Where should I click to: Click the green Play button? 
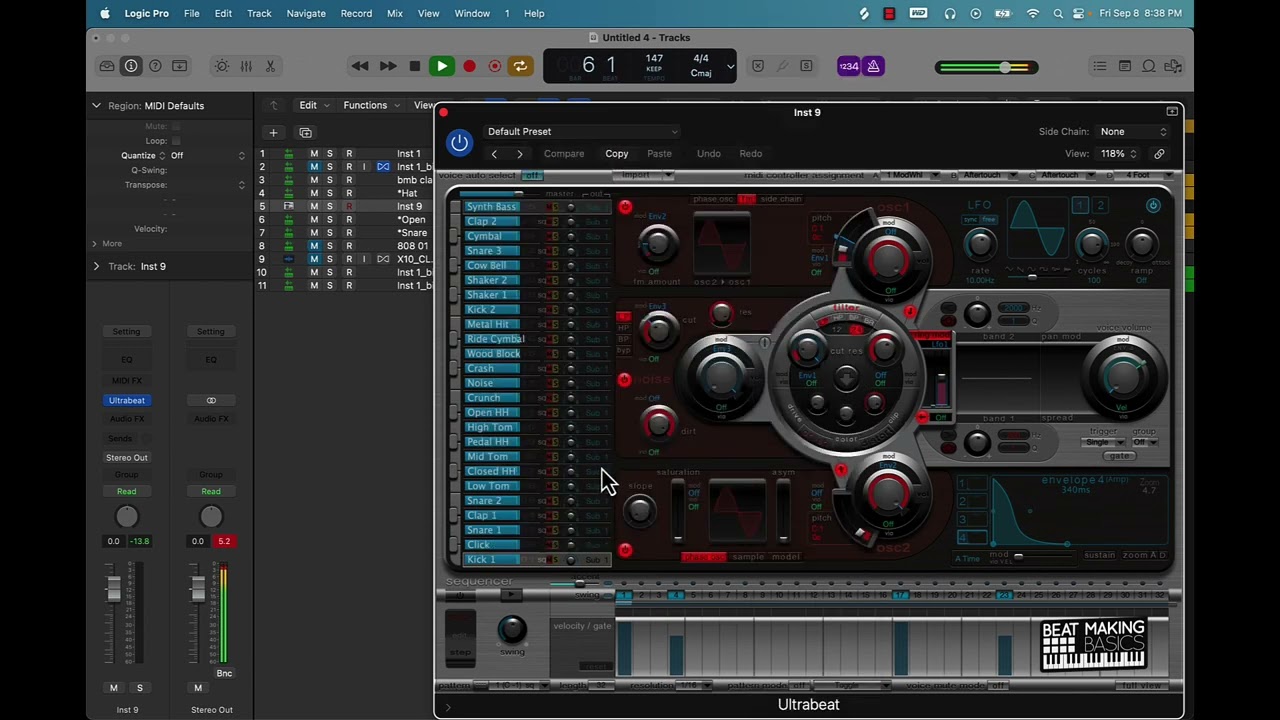(441, 66)
